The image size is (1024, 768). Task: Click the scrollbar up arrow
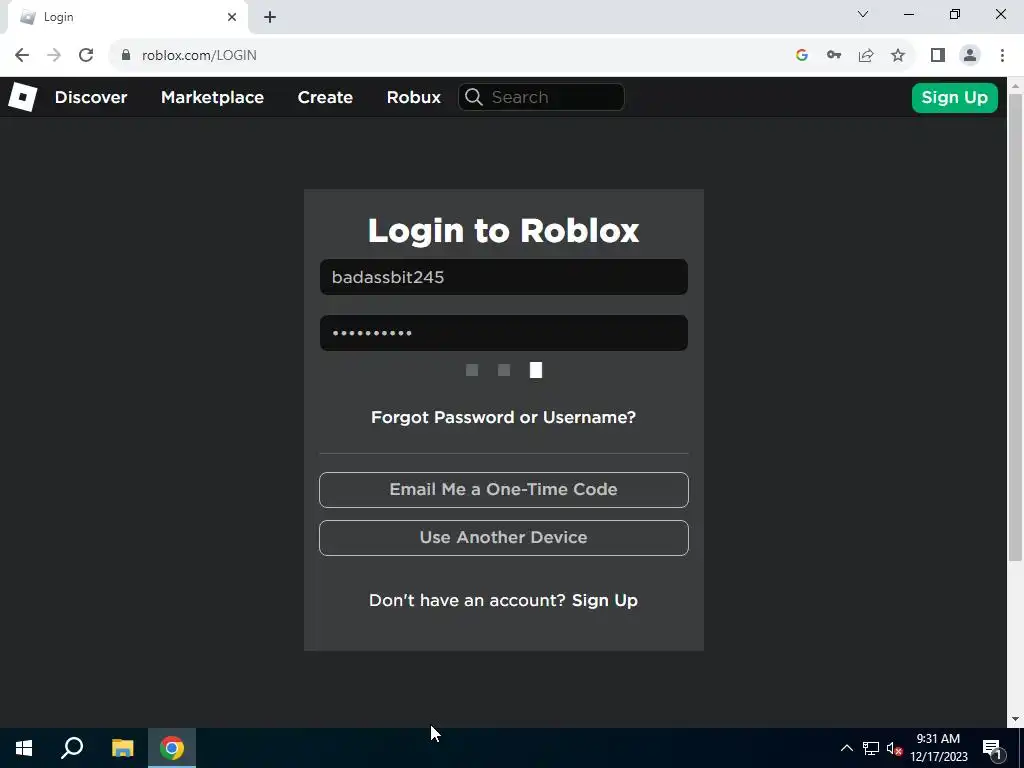pyautogui.click(x=1016, y=85)
